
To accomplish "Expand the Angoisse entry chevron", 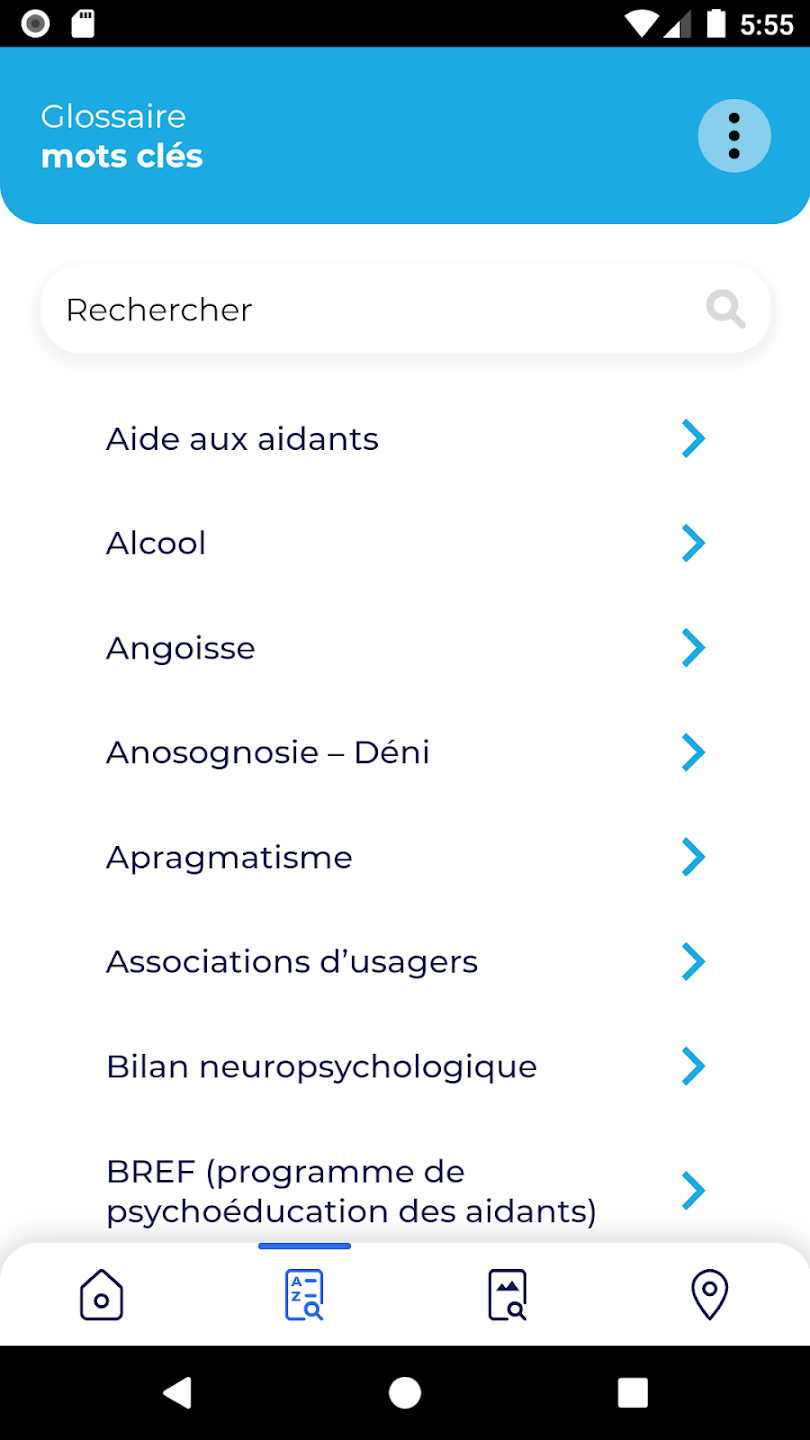I will [x=693, y=648].
